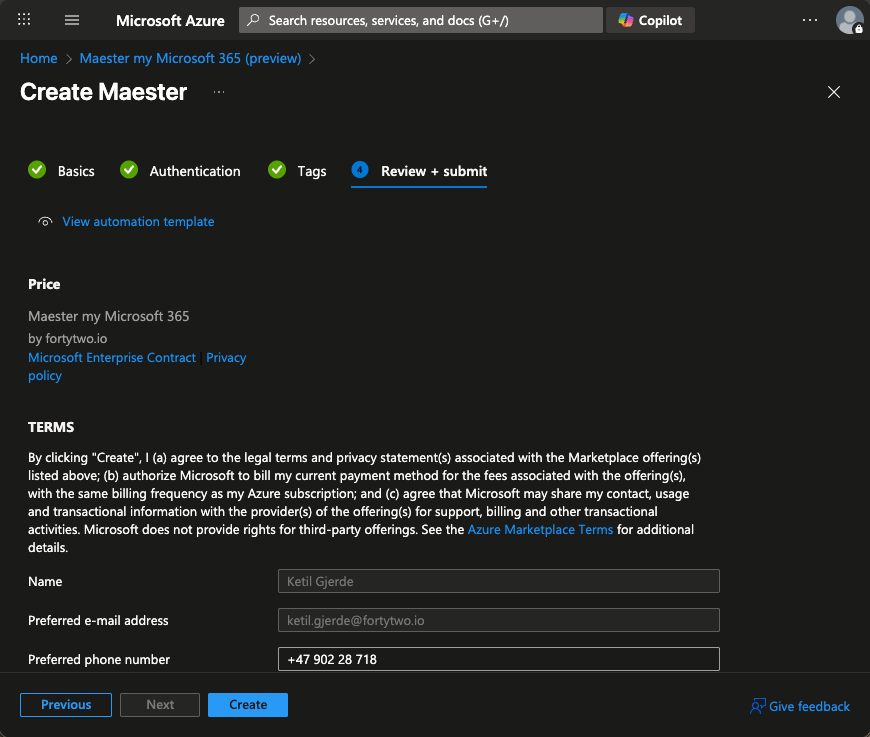Close the Create Maester pane

[x=834, y=92]
